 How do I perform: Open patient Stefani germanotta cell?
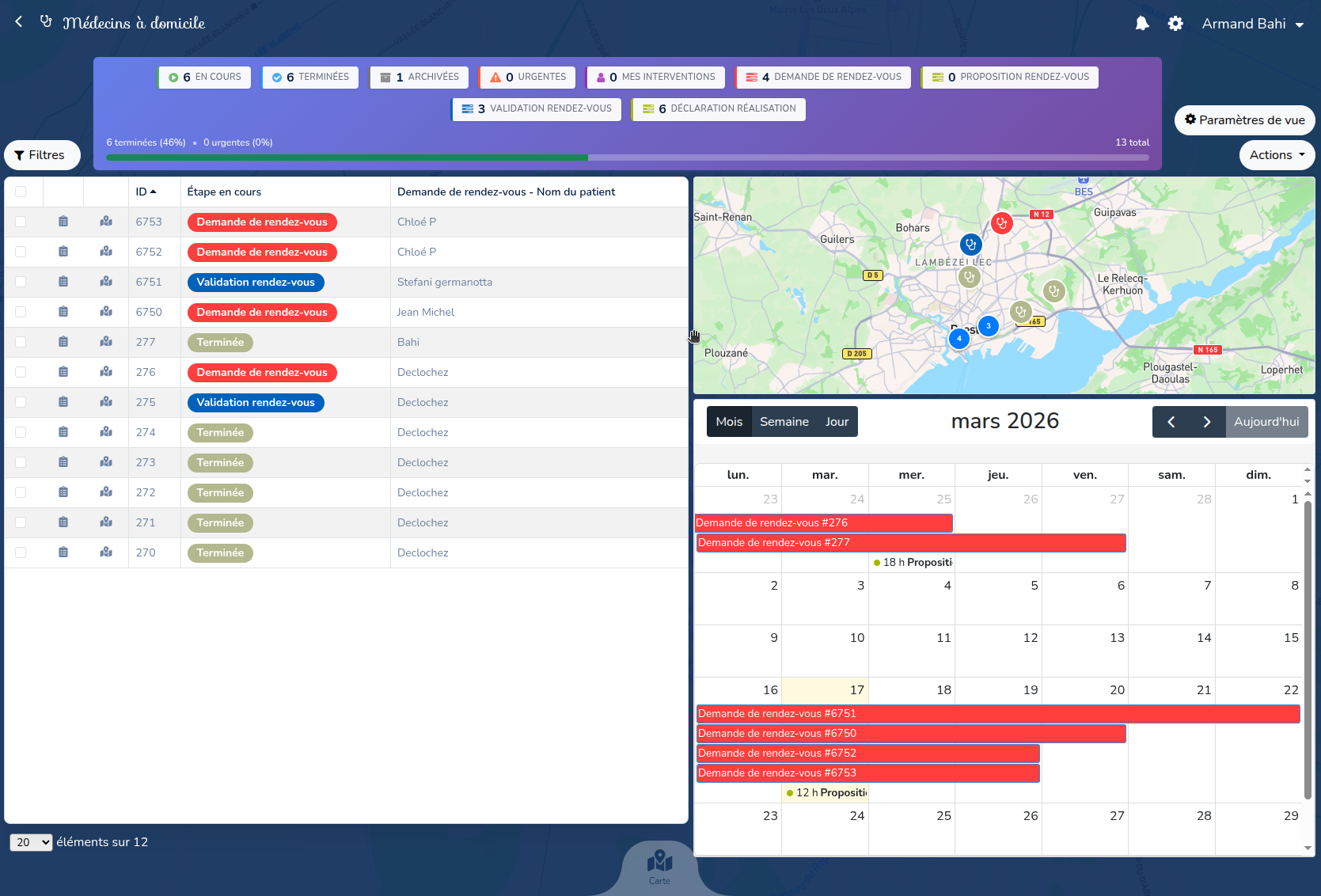[539, 282]
